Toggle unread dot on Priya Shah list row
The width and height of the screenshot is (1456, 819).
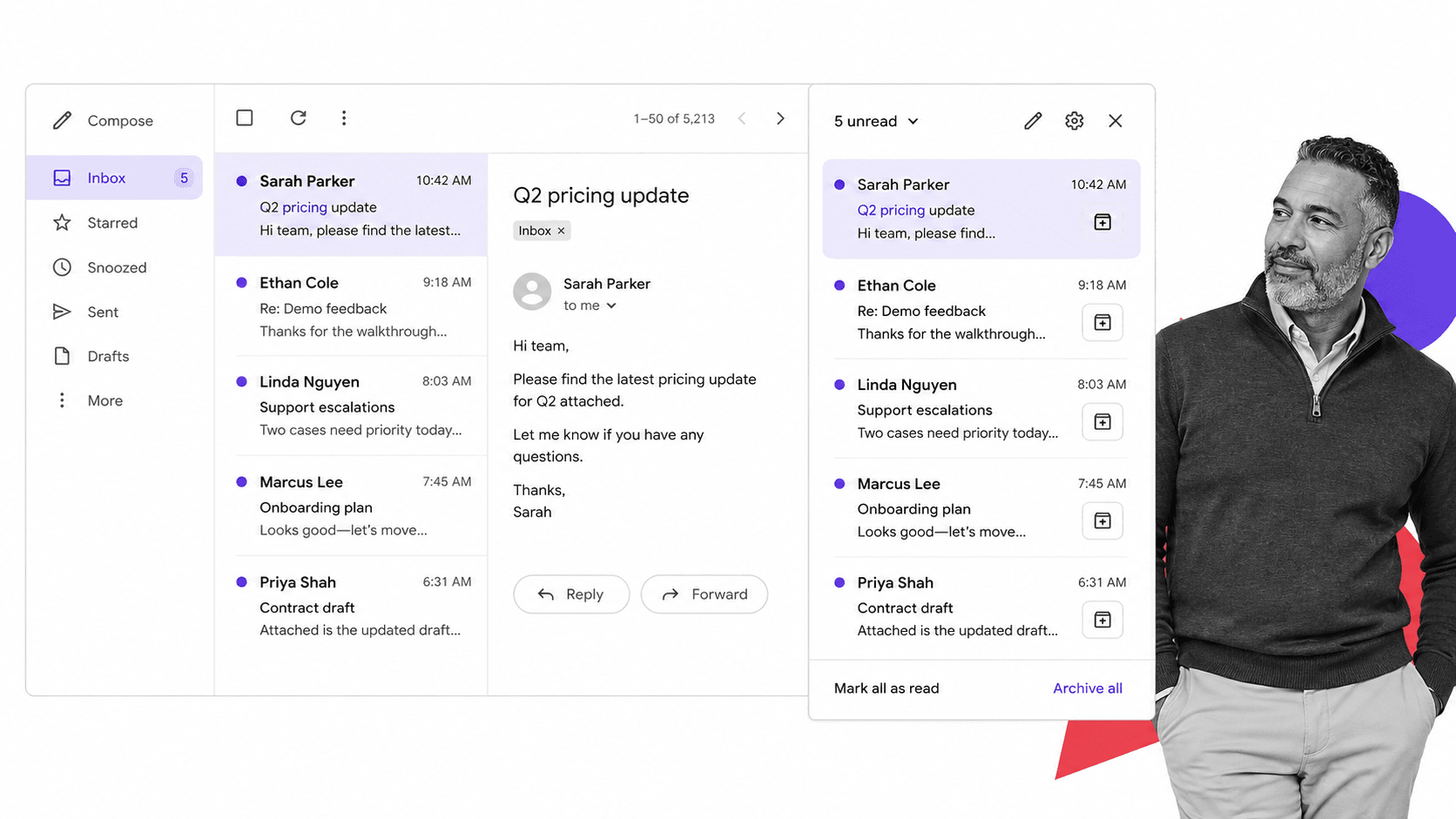point(242,581)
